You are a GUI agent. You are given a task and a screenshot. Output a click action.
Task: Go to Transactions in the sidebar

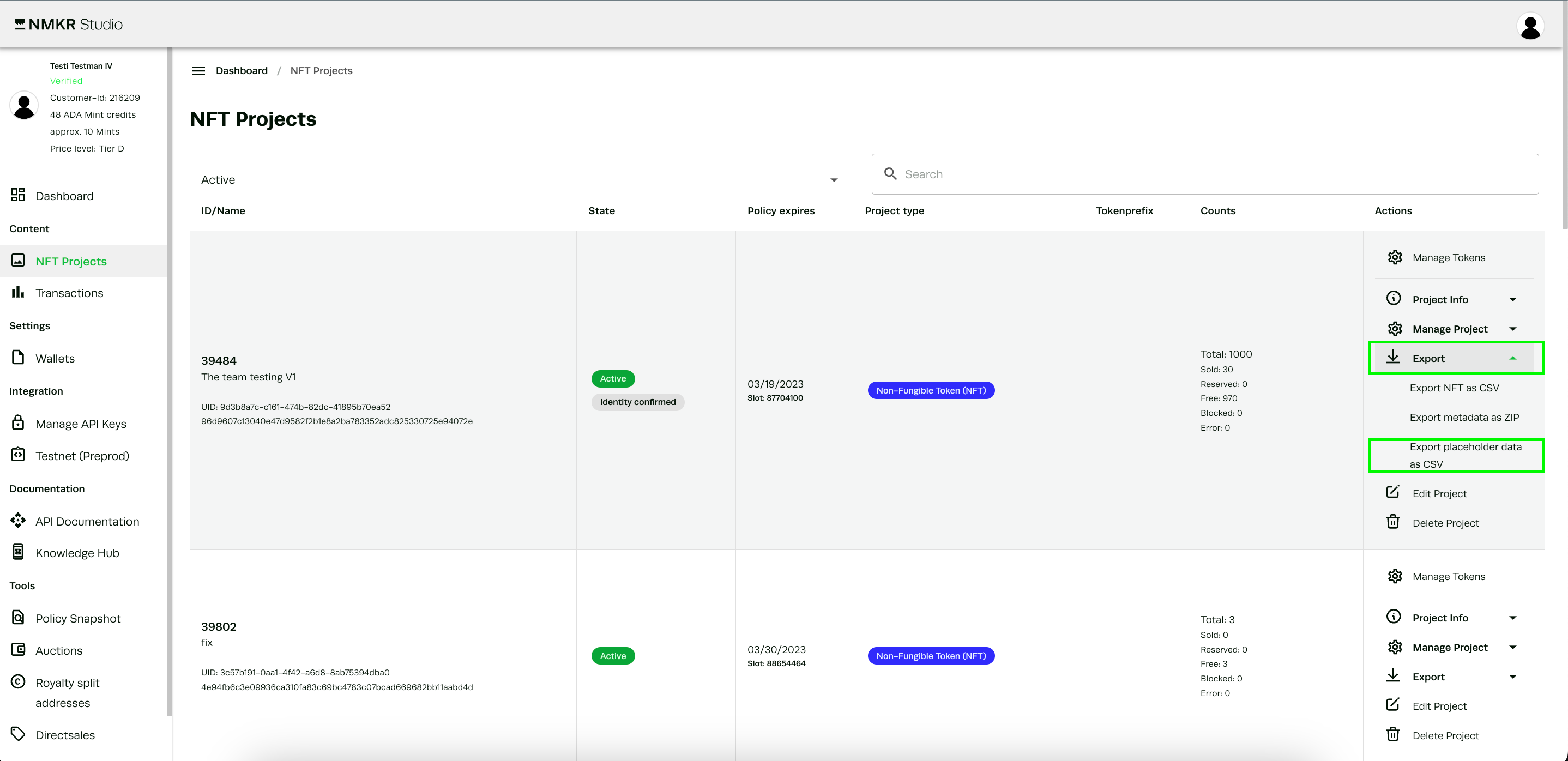(x=69, y=293)
